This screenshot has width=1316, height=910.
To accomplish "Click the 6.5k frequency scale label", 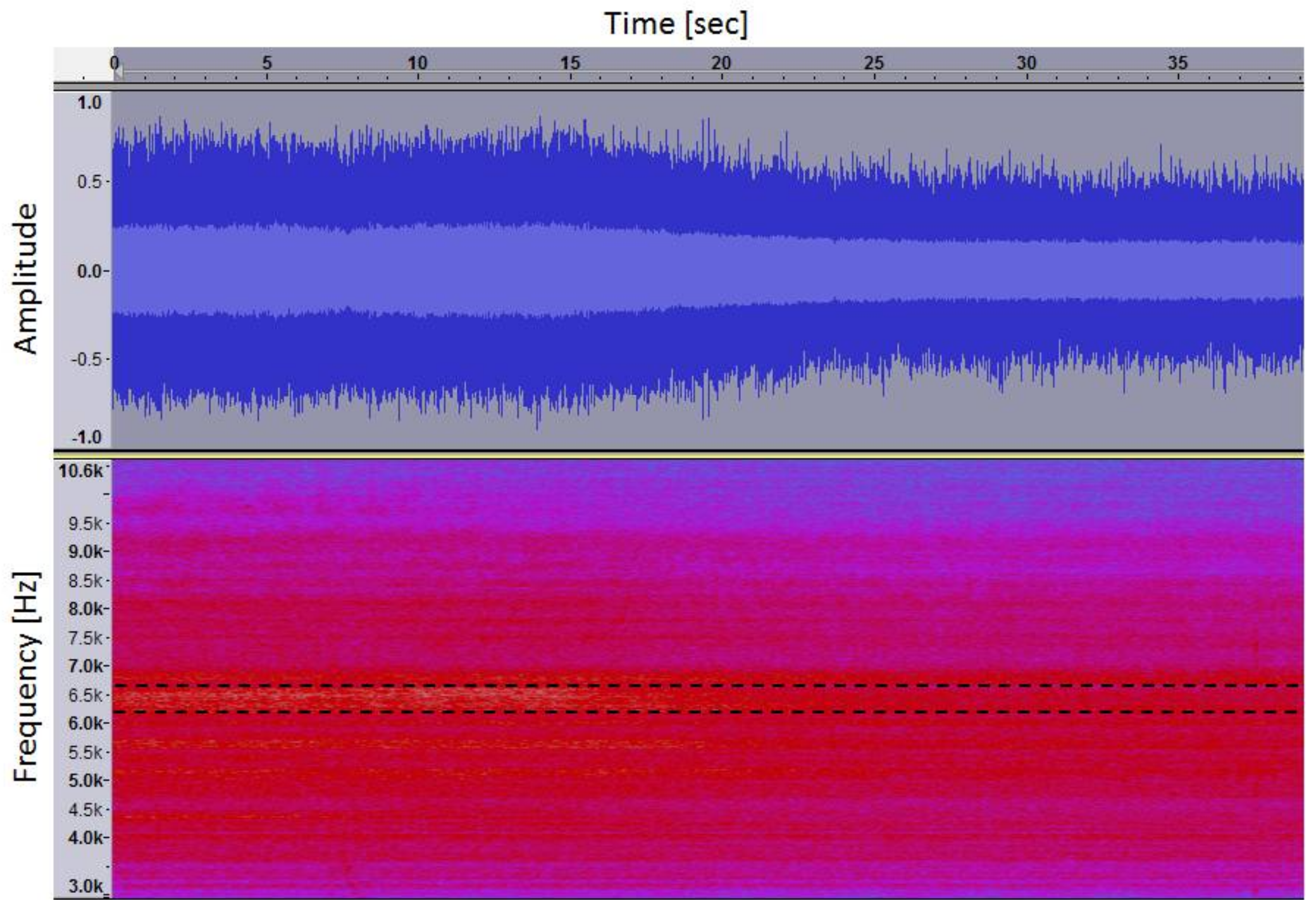I will tap(86, 695).
